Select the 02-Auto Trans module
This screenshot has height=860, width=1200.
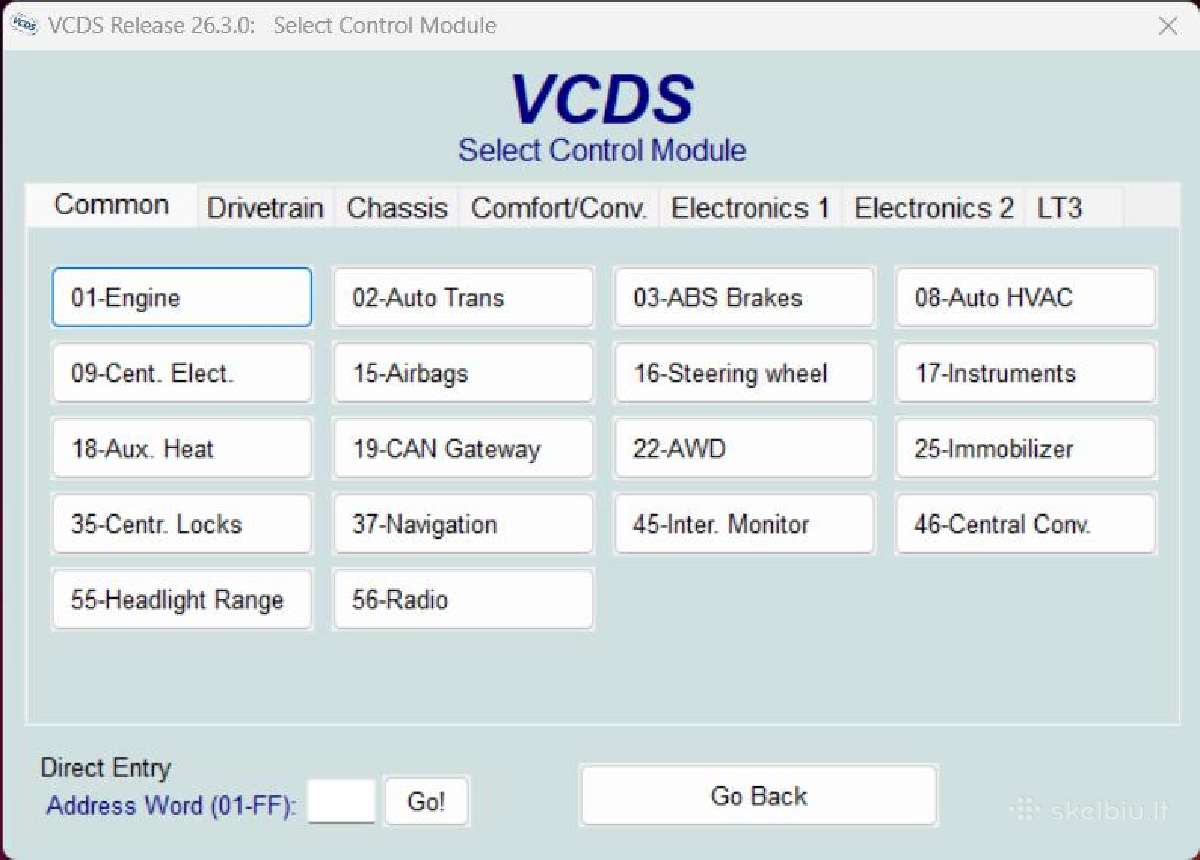coord(463,297)
